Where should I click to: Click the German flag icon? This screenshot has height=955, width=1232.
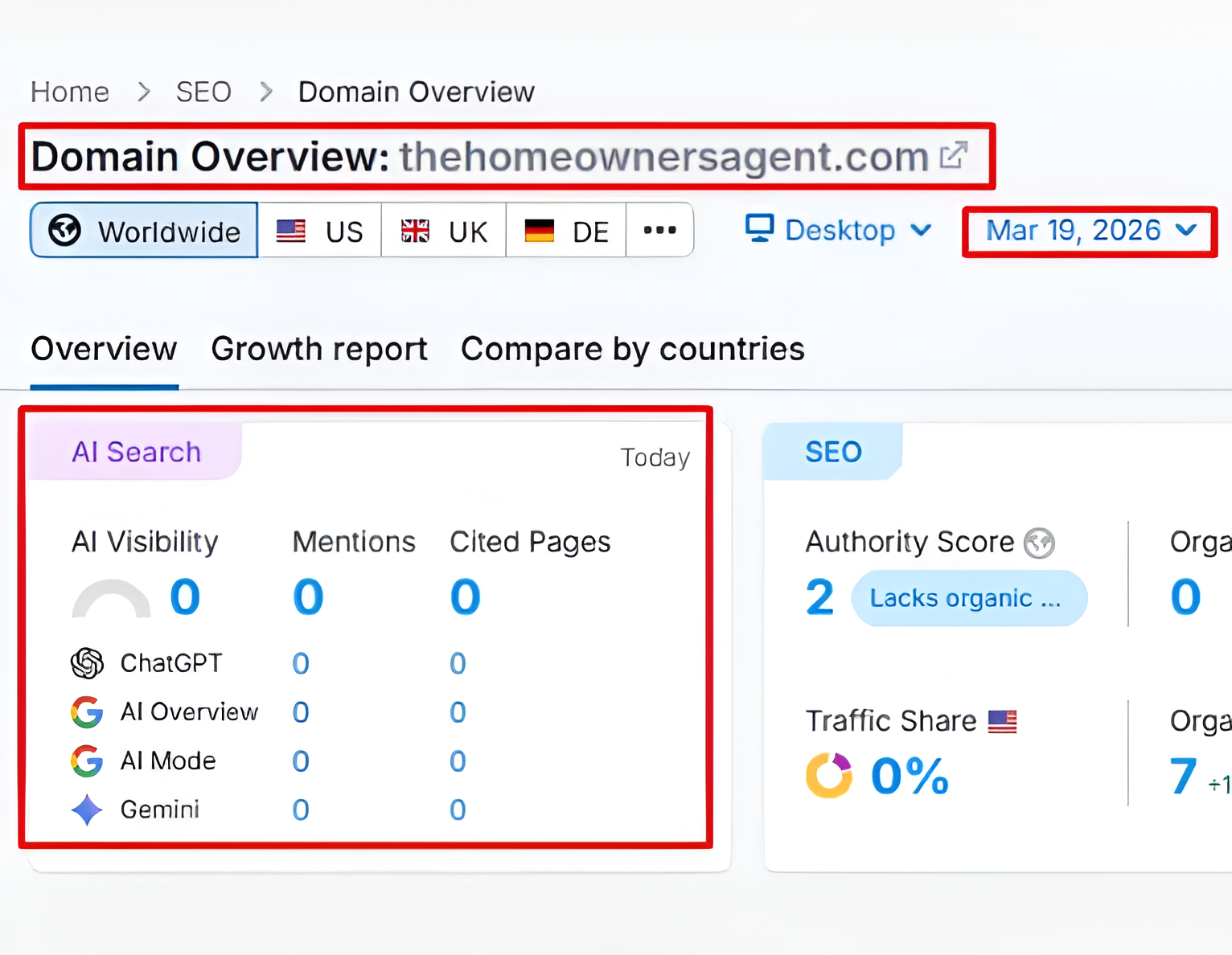pyautogui.click(x=540, y=232)
